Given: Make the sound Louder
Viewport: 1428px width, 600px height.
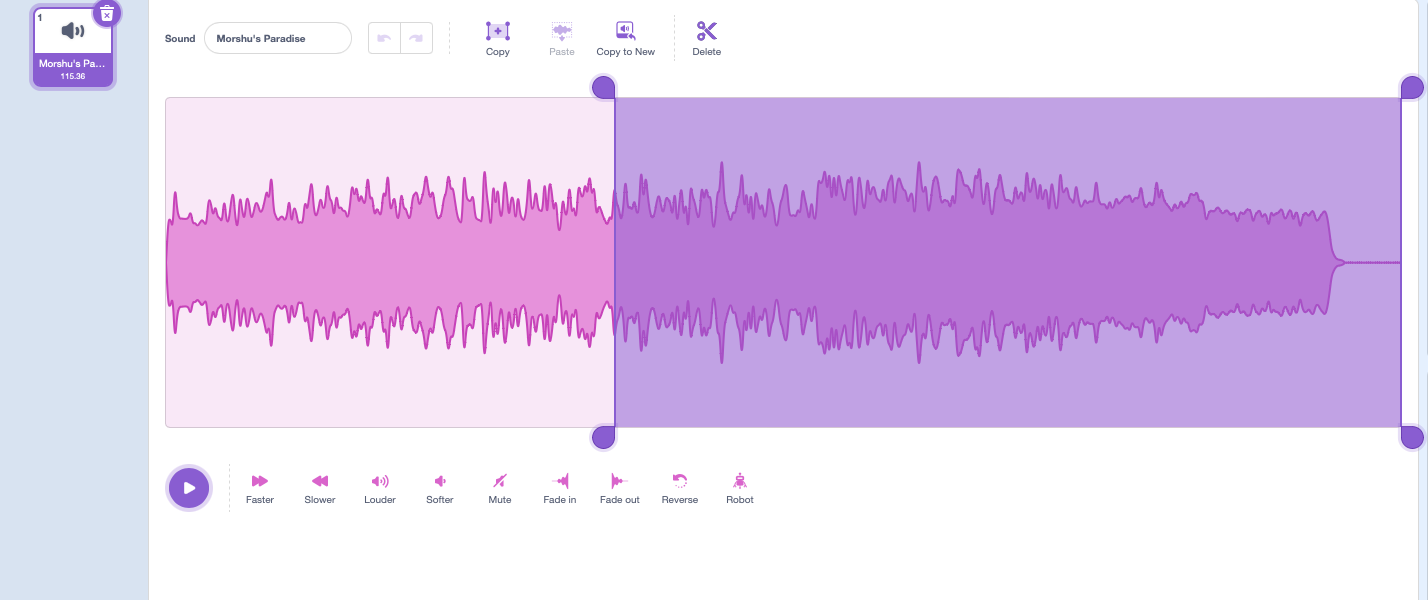Looking at the screenshot, I should (x=380, y=481).
